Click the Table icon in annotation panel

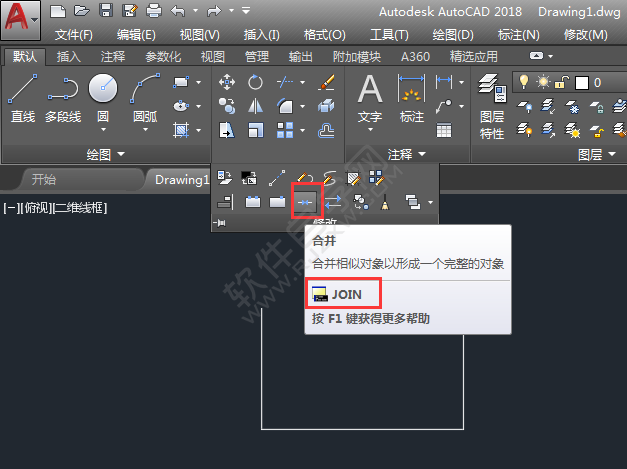click(x=444, y=130)
